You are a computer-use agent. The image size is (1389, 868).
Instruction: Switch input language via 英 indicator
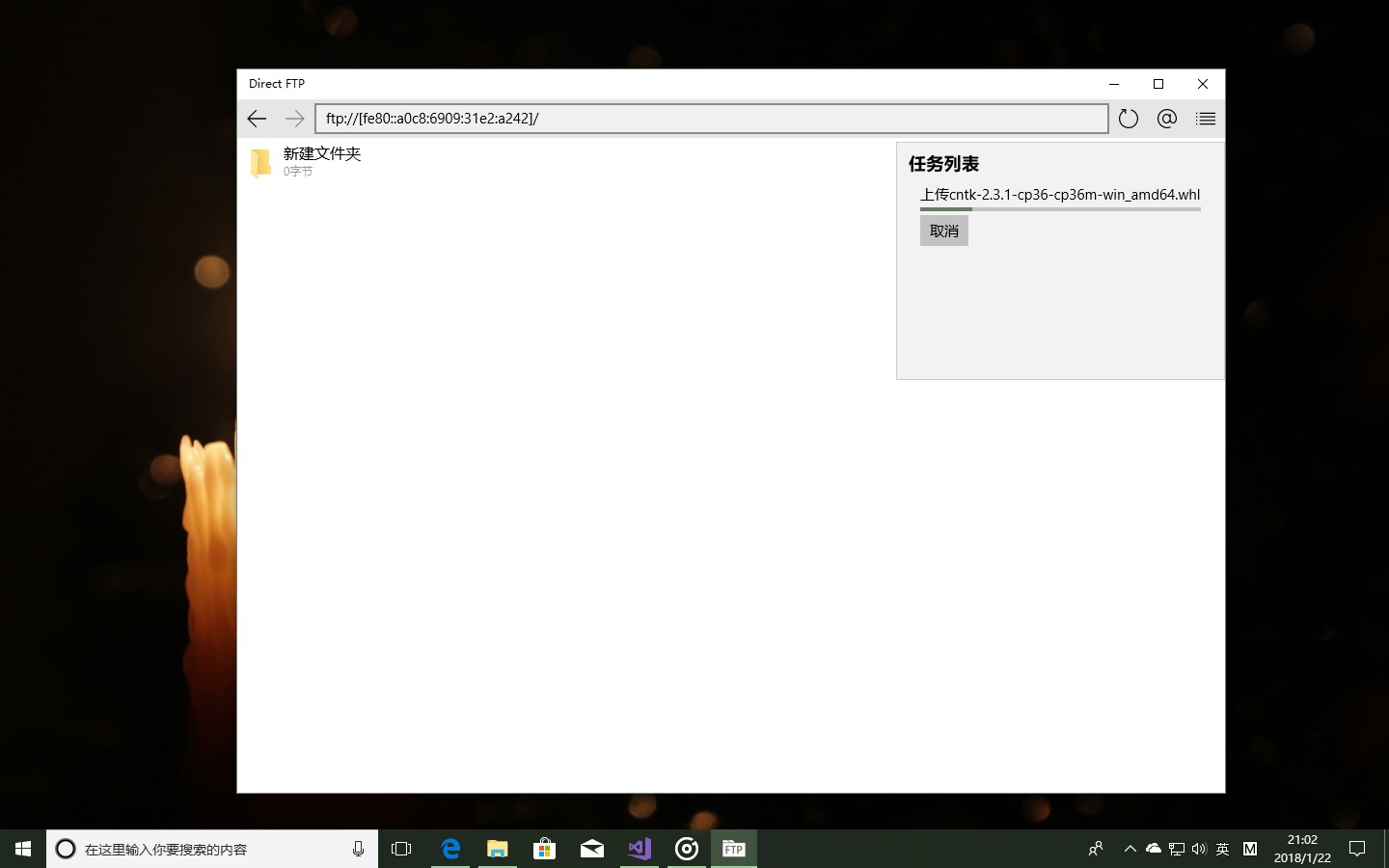[1222, 849]
